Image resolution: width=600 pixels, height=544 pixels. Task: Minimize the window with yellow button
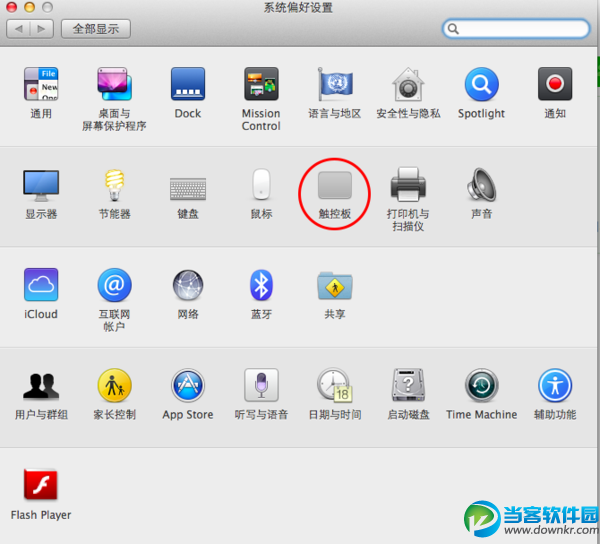[x=29, y=7]
